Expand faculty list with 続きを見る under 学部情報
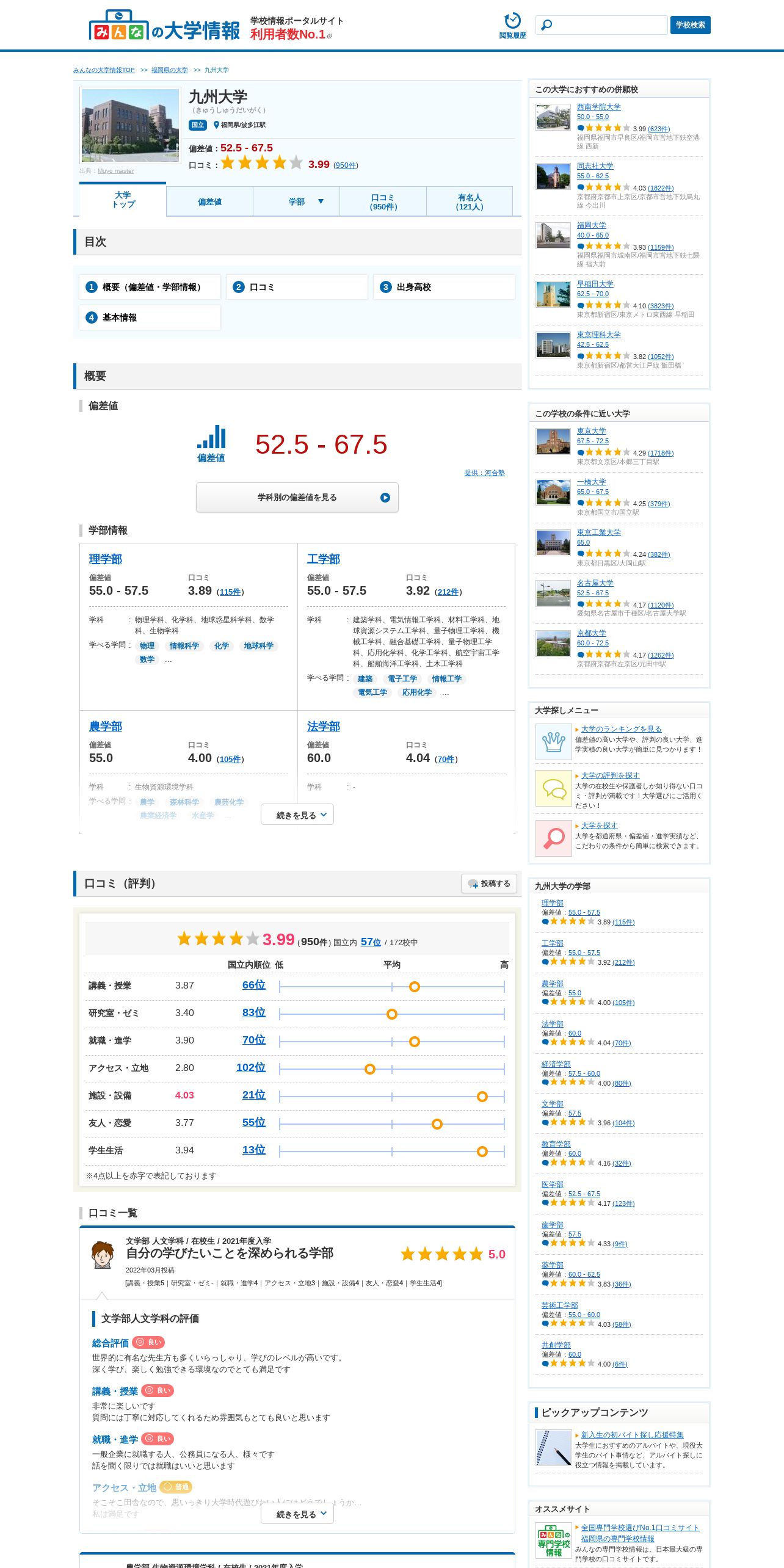 pos(297,815)
